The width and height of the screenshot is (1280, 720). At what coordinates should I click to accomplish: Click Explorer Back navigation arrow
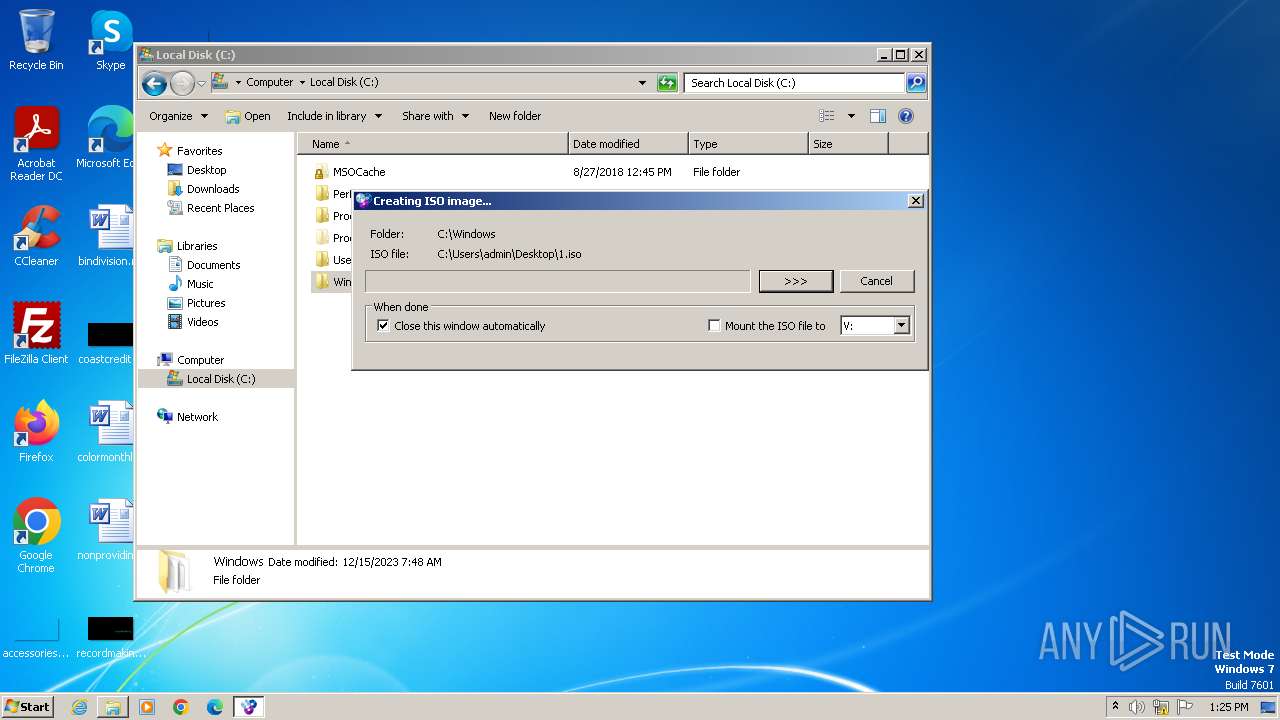pos(154,83)
